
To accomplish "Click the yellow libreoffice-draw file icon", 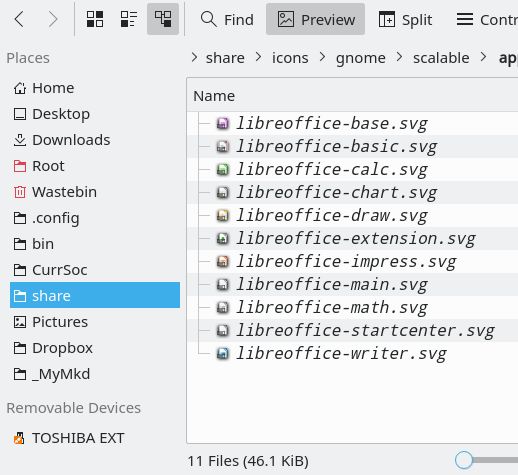I will click(x=223, y=216).
